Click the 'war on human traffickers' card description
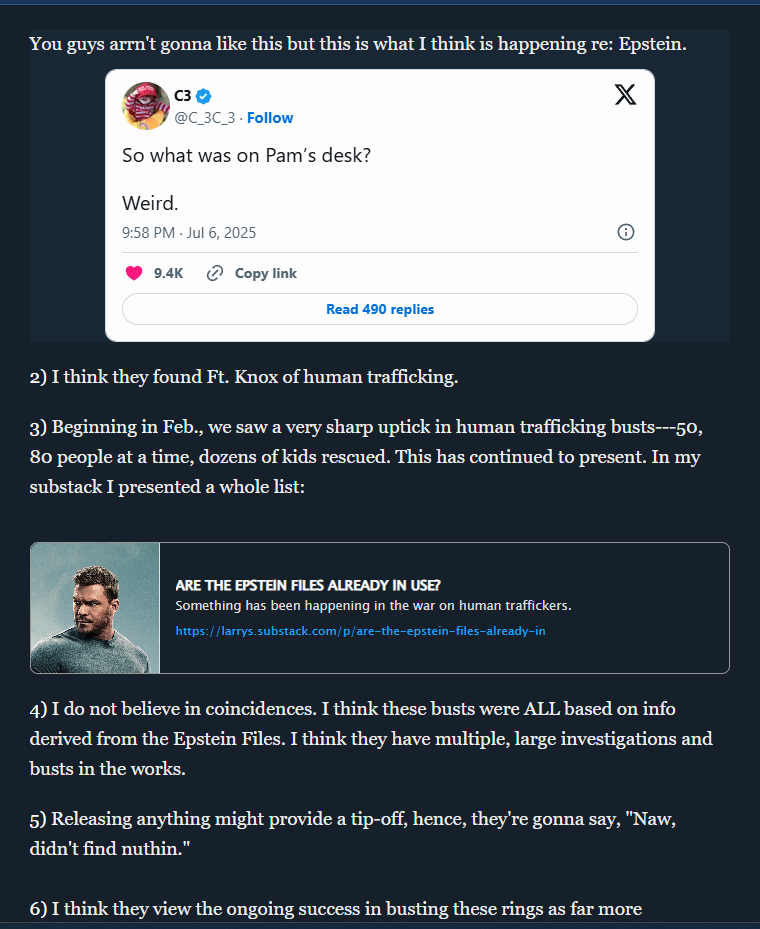This screenshot has width=760, height=929. click(x=373, y=606)
